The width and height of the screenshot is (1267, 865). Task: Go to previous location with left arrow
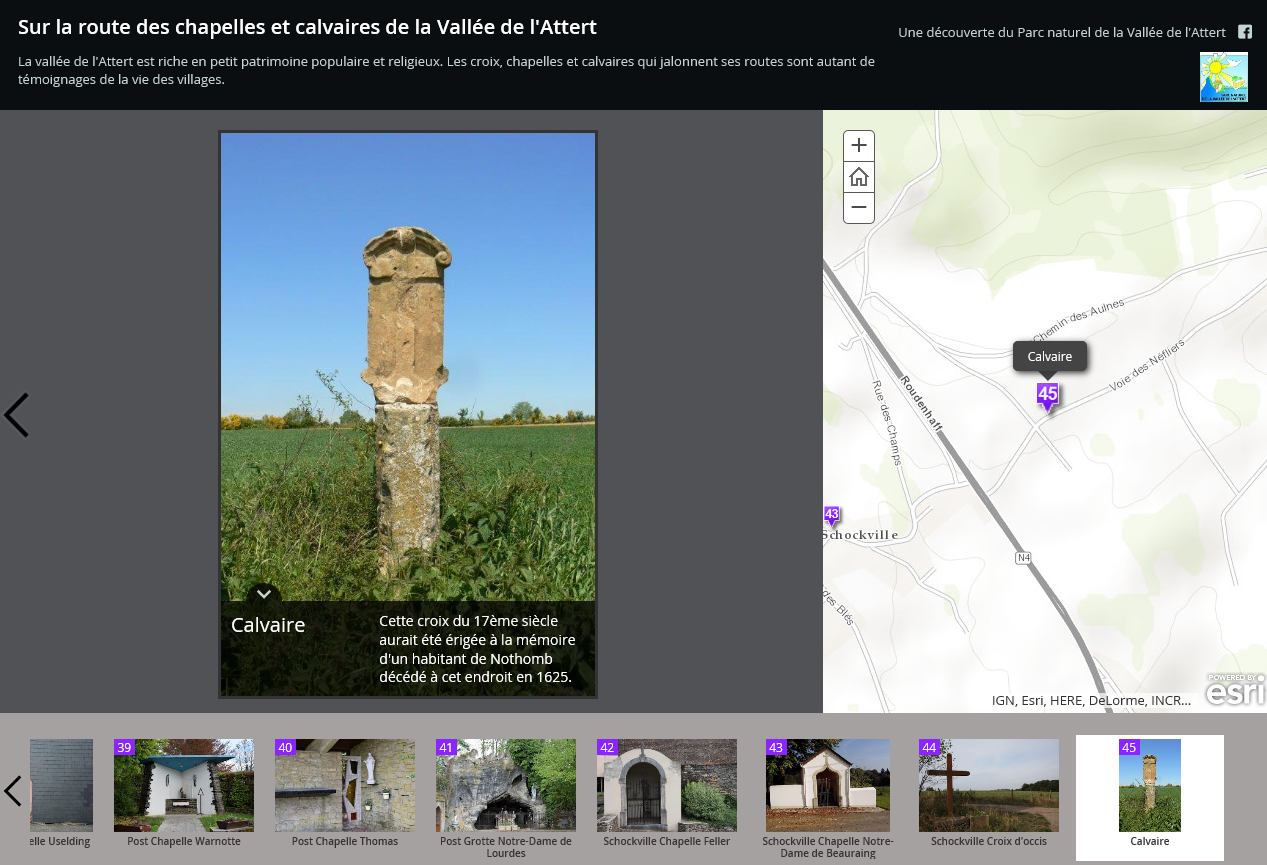click(x=17, y=415)
